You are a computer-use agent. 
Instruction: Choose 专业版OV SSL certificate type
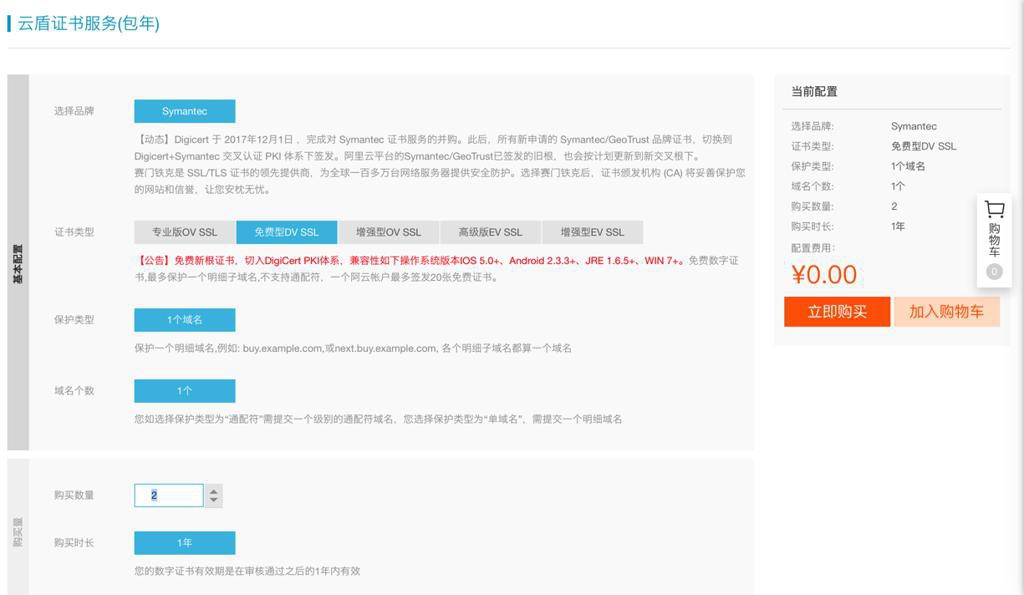tap(185, 232)
